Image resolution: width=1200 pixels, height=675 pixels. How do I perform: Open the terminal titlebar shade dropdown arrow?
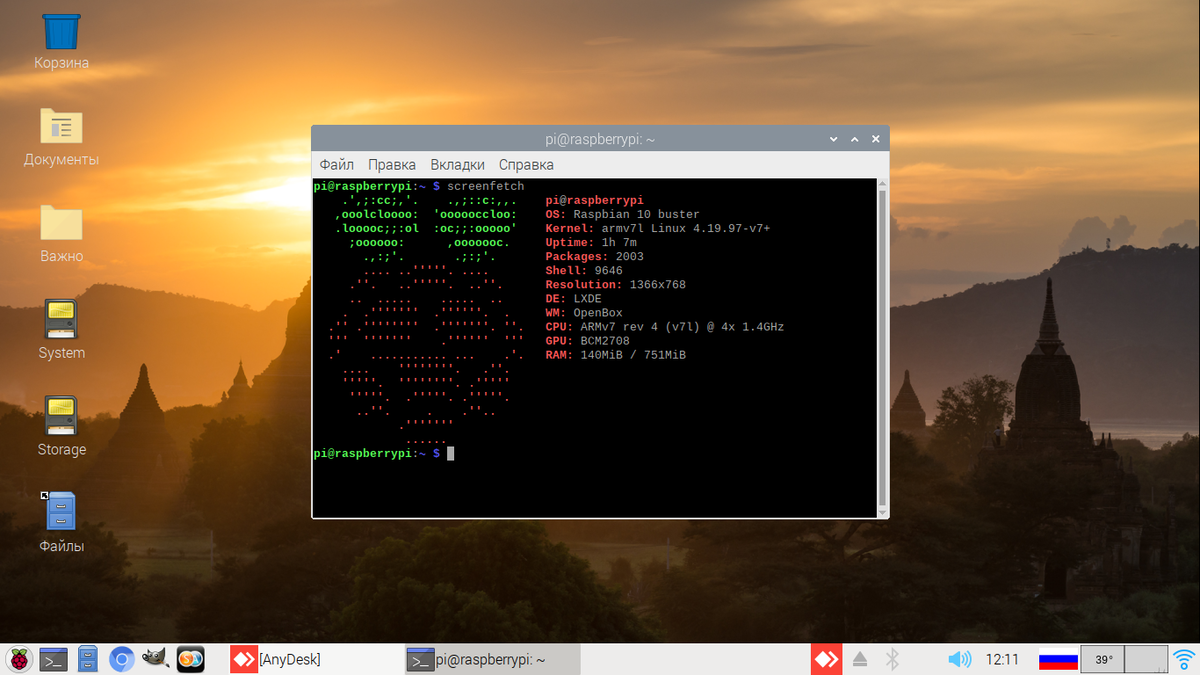[x=833, y=139]
